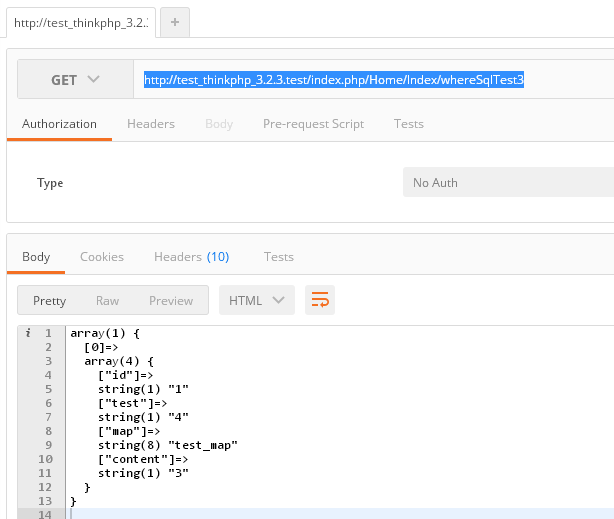The image size is (614, 519).
Task: Open the response Tests tab
Action: (279, 257)
